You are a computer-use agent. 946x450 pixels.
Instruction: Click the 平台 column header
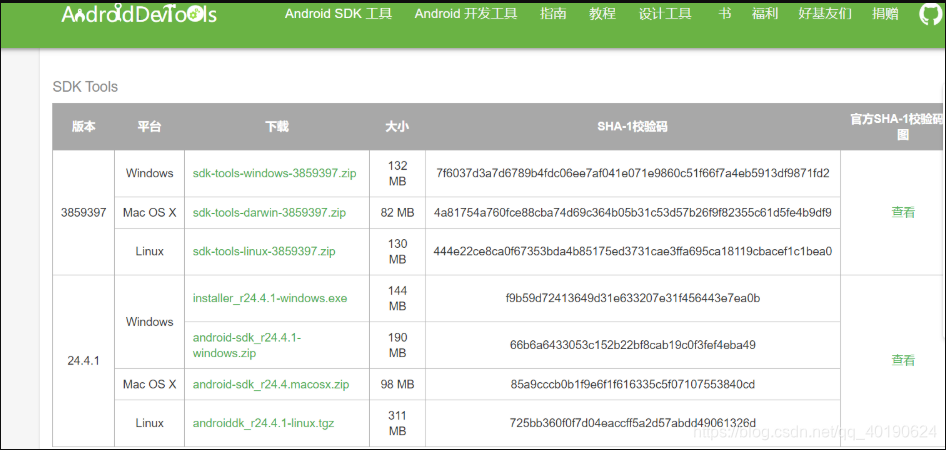click(149, 127)
